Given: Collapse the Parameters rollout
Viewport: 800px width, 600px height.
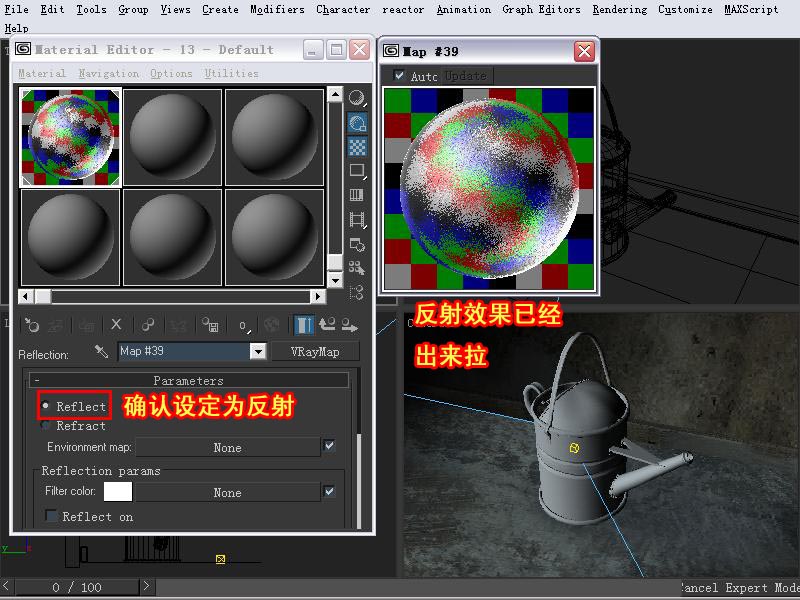Looking at the screenshot, I should pos(187,381).
